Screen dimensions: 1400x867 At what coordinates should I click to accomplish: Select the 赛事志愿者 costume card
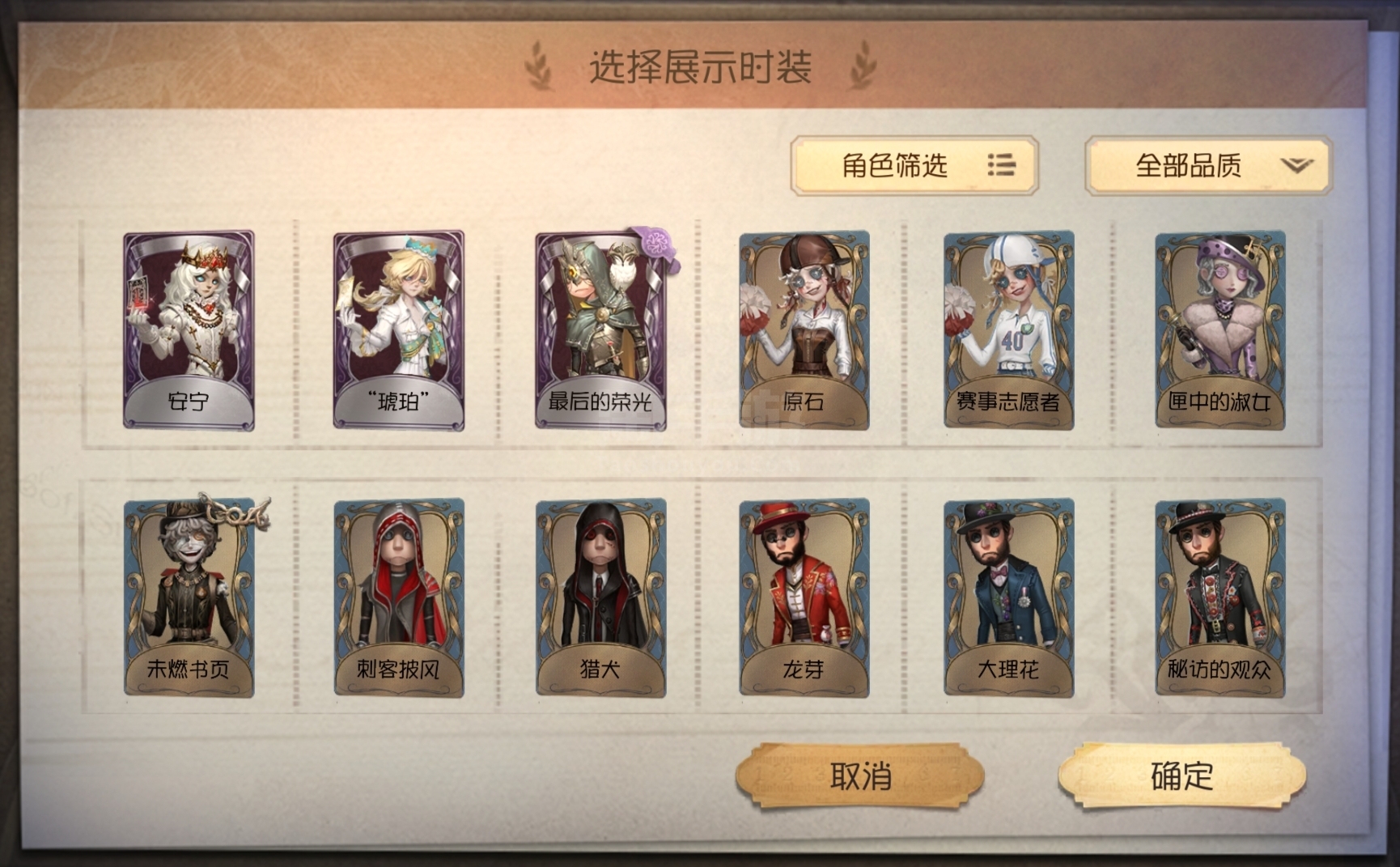click(x=1009, y=330)
